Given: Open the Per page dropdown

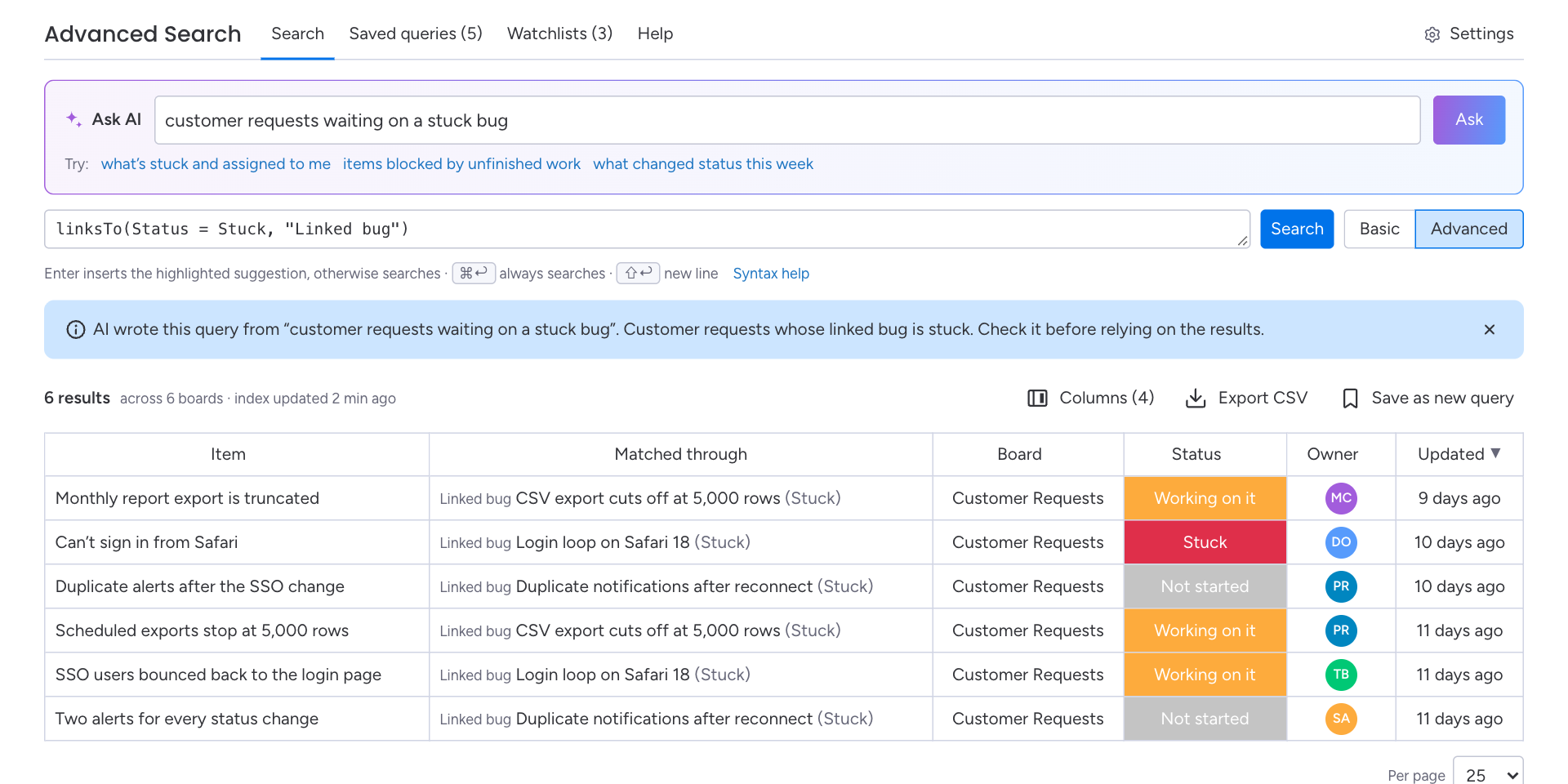Looking at the screenshot, I should (x=1488, y=774).
